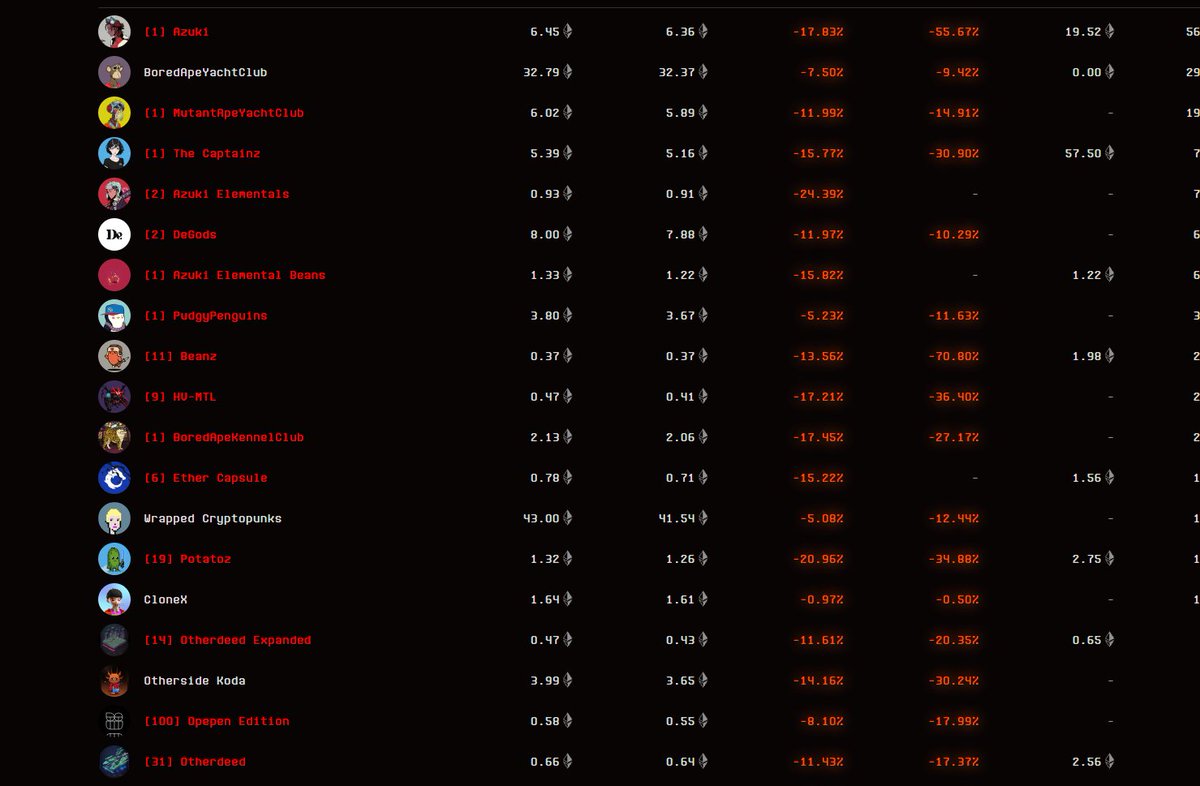The width and height of the screenshot is (1200, 786).
Task: Open [2] Azuki Elementals collection
Action: (x=216, y=194)
